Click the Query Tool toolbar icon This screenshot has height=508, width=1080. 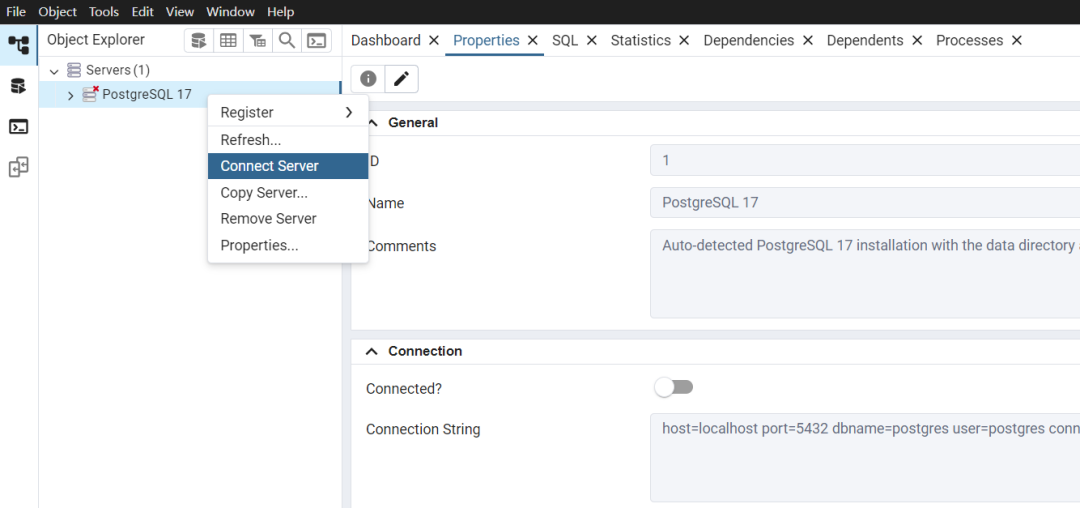coord(198,41)
